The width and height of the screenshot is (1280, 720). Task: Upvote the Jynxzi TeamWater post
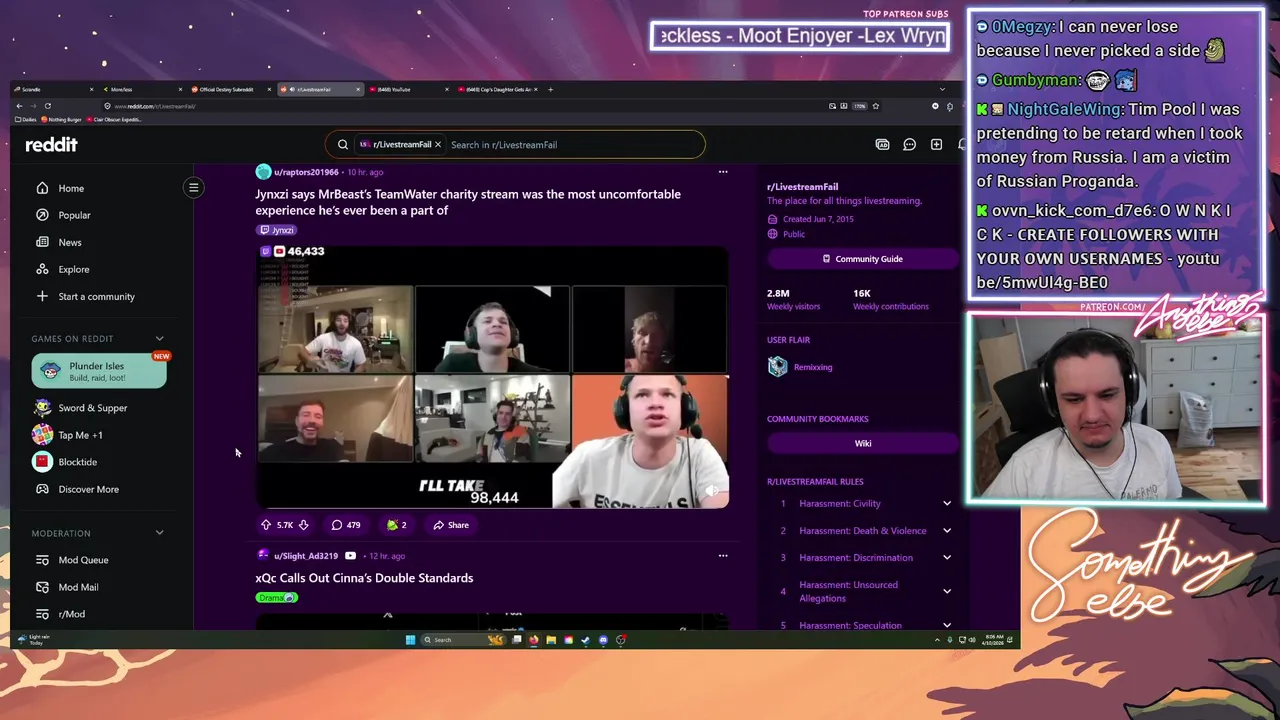point(266,525)
